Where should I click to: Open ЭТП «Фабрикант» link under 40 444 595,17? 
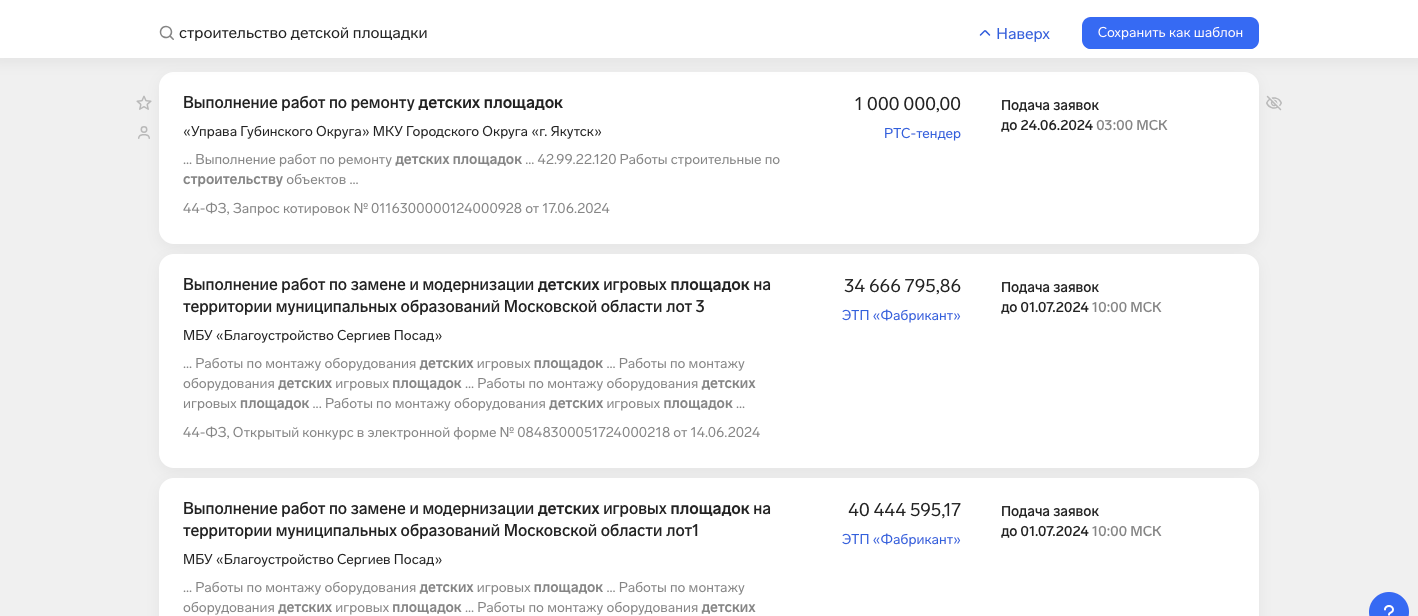tap(901, 539)
